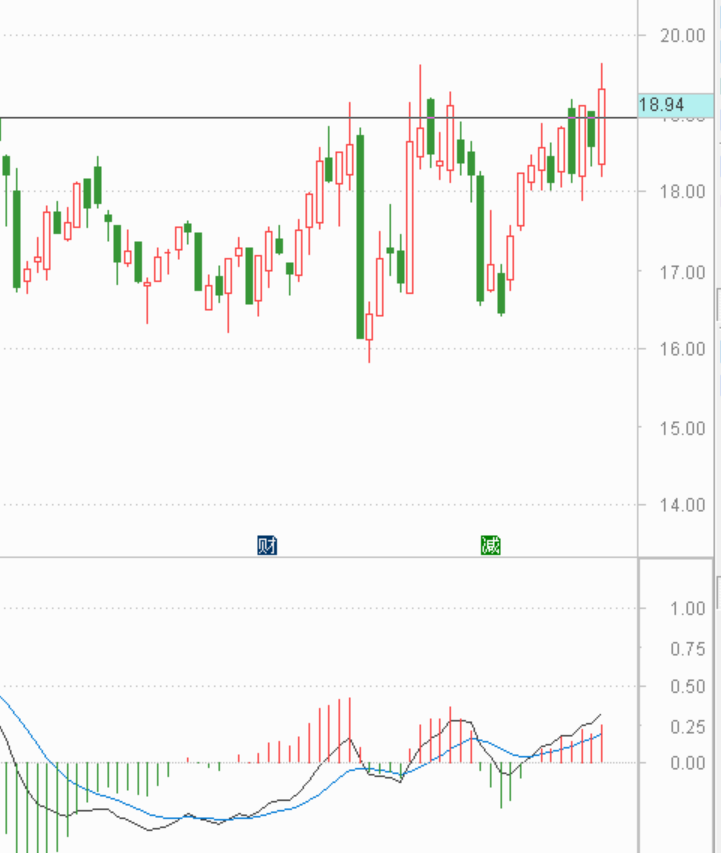Click the 16.00 price axis label
This screenshot has height=853, width=721.
pyautogui.click(x=682, y=349)
